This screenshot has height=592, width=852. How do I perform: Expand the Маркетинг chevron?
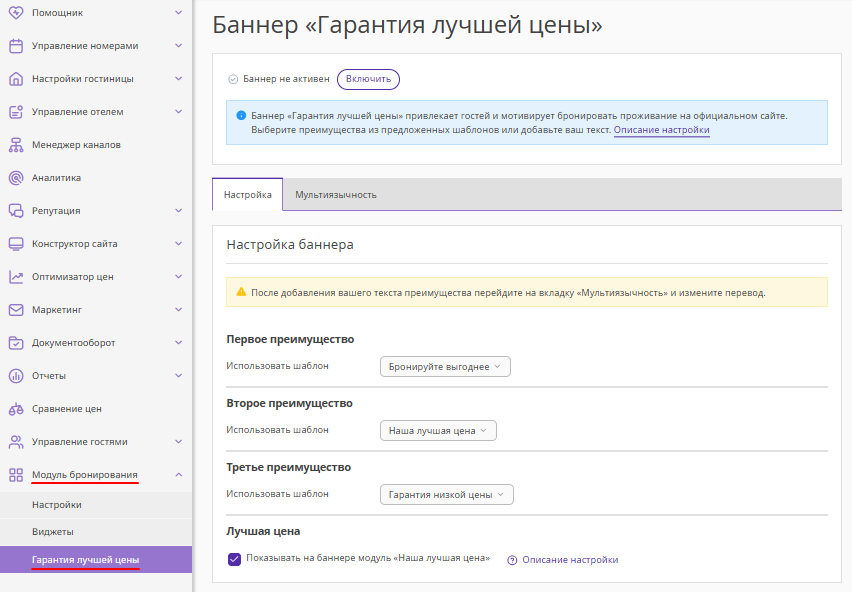coord(178,310)
